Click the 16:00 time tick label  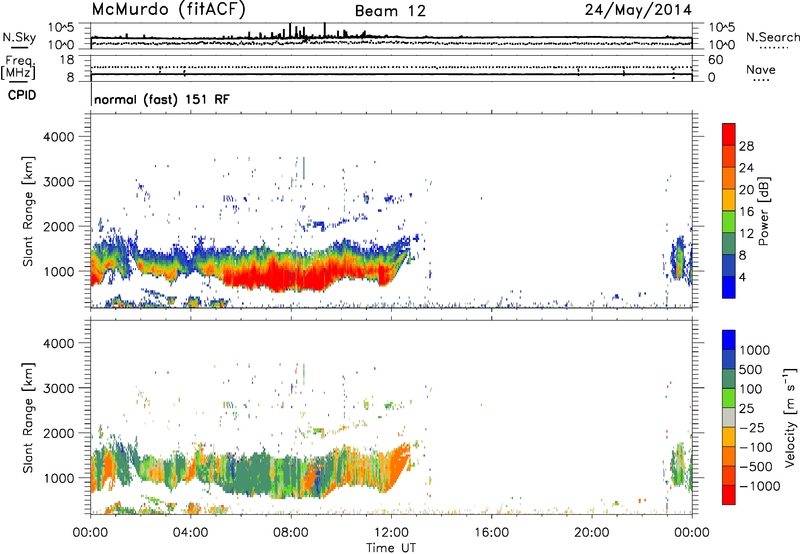(491, 533)
